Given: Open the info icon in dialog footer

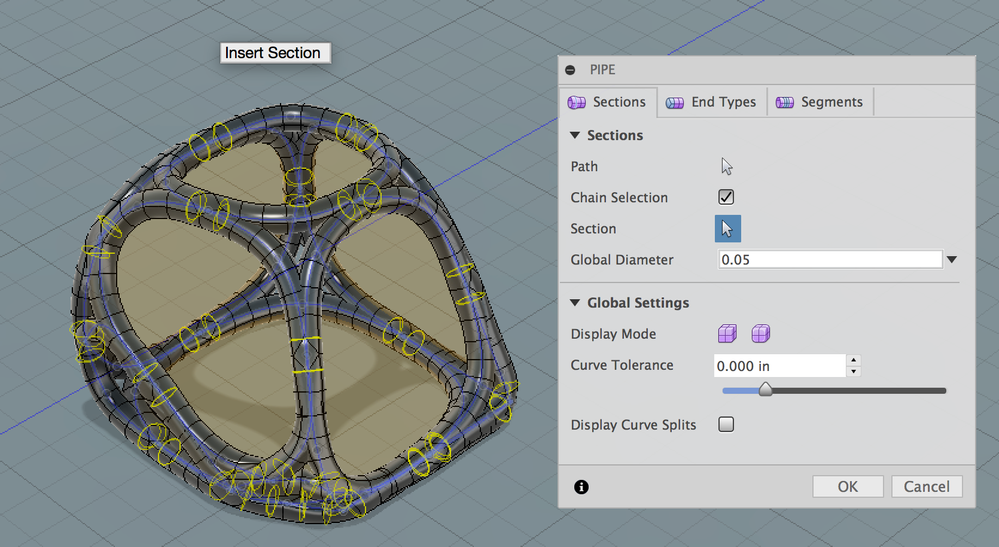Looking at the screenshot, I should tap(581, 487).
